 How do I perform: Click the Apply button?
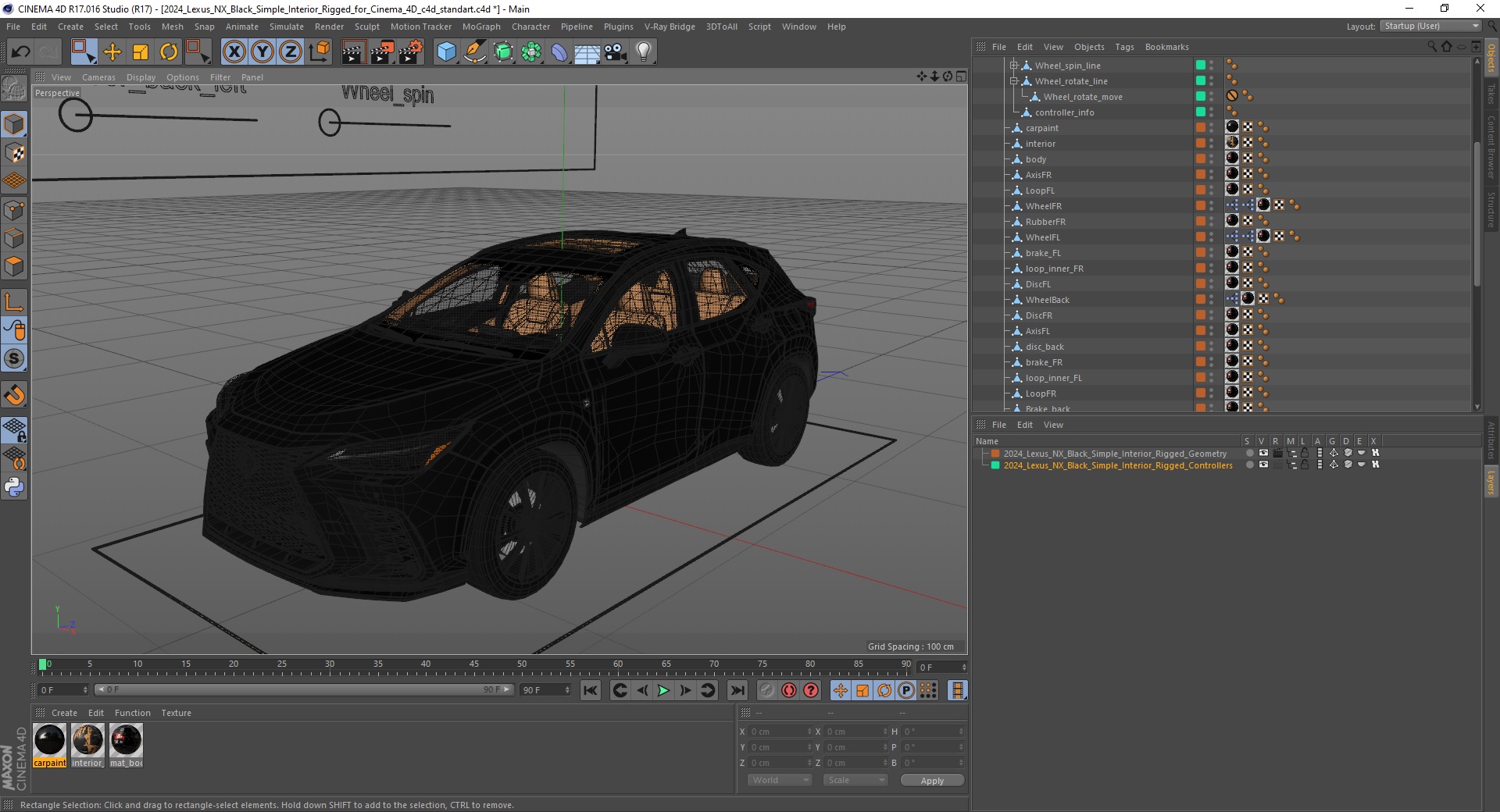(932, 781)
